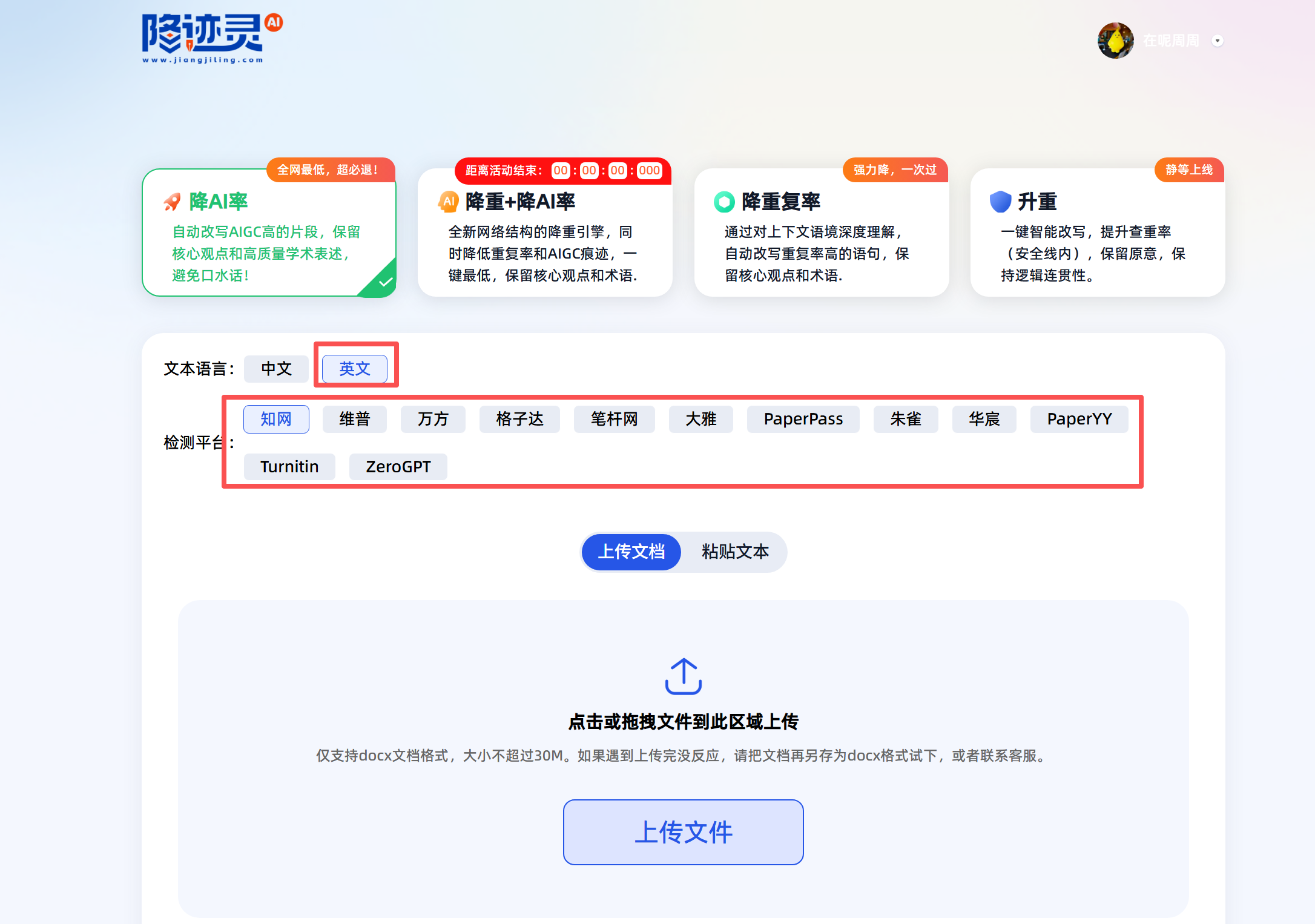Click the 降AI率 description text

pos(266,254)
